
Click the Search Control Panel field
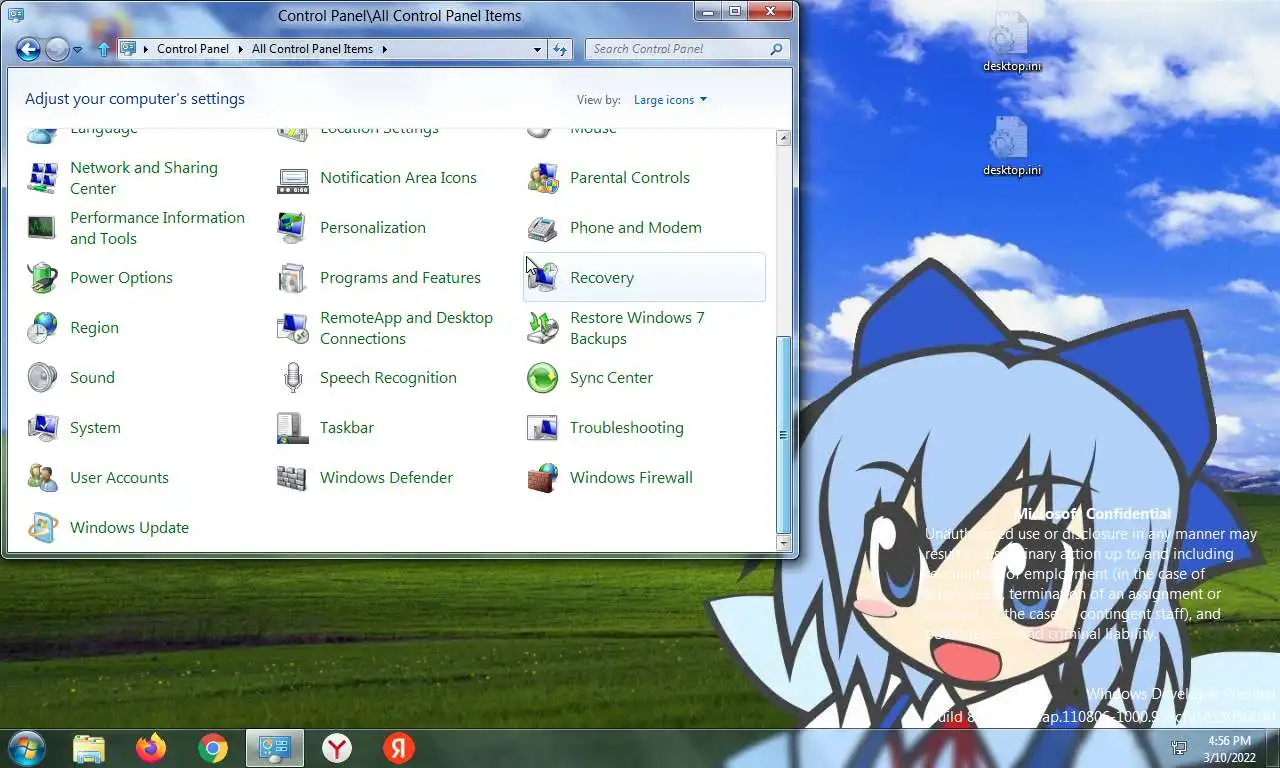point(688,49)
